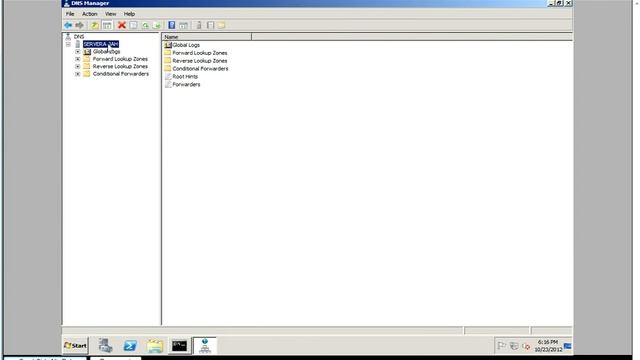Click the New Server toolbar icon
The image size is (640, 360).
click(199, 25)
